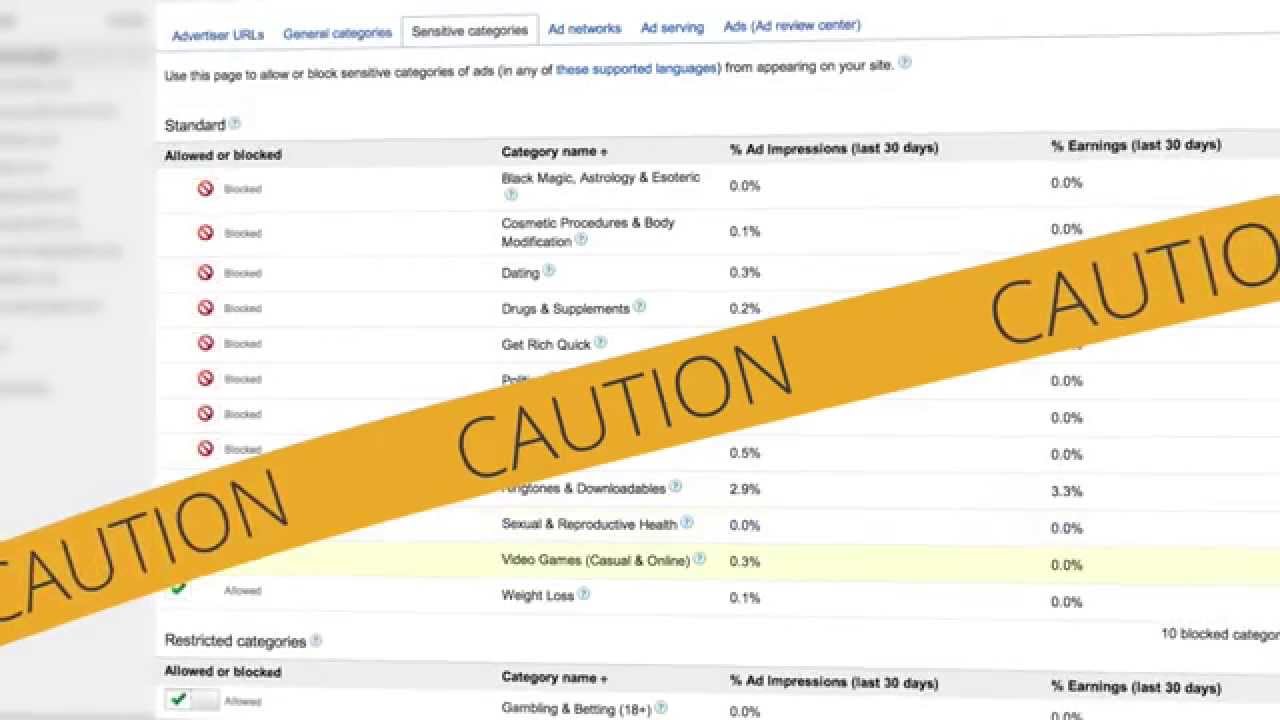Open help icon for Black Magic, Astrology & Esoteric
Screen dimensions: 1280x720
point(511,195)
